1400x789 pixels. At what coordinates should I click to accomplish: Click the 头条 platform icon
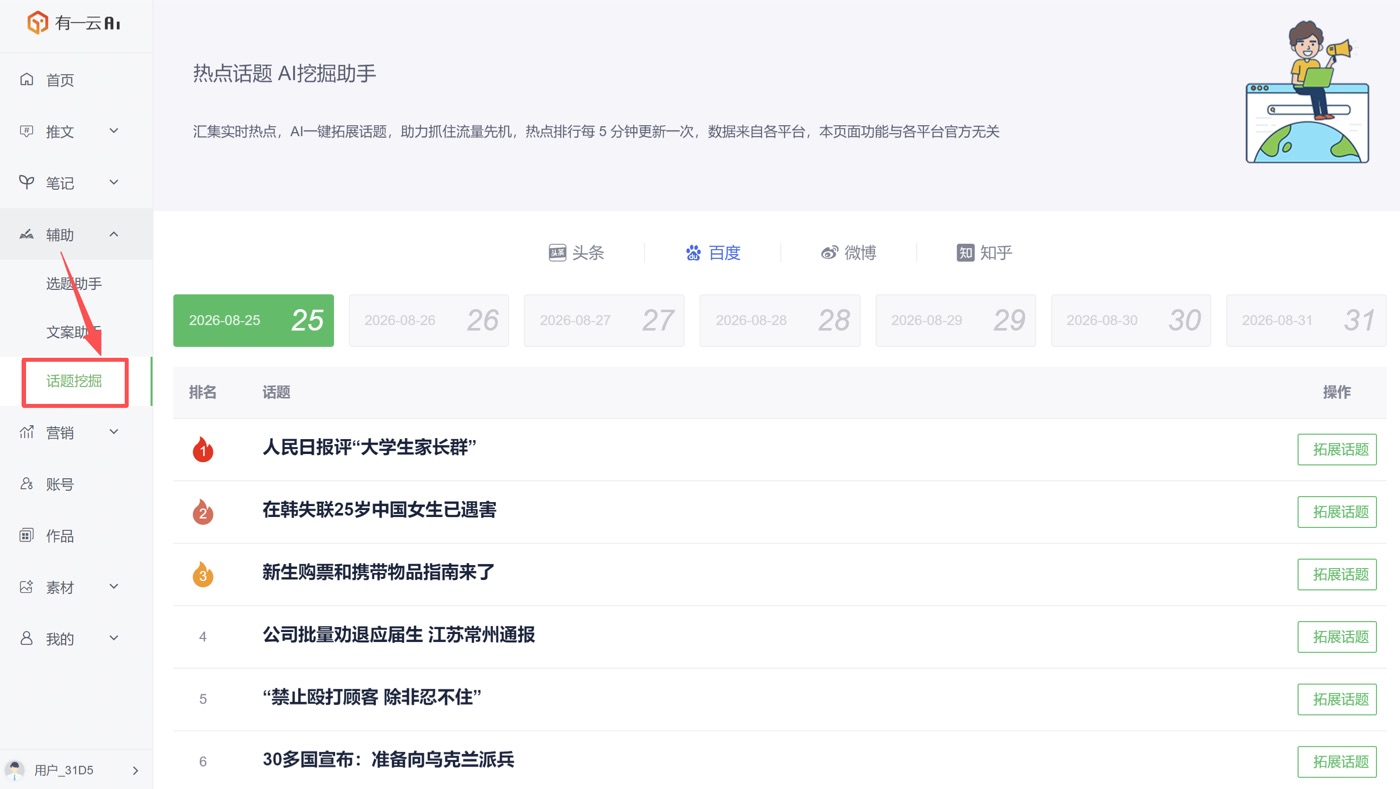(558, 253)
